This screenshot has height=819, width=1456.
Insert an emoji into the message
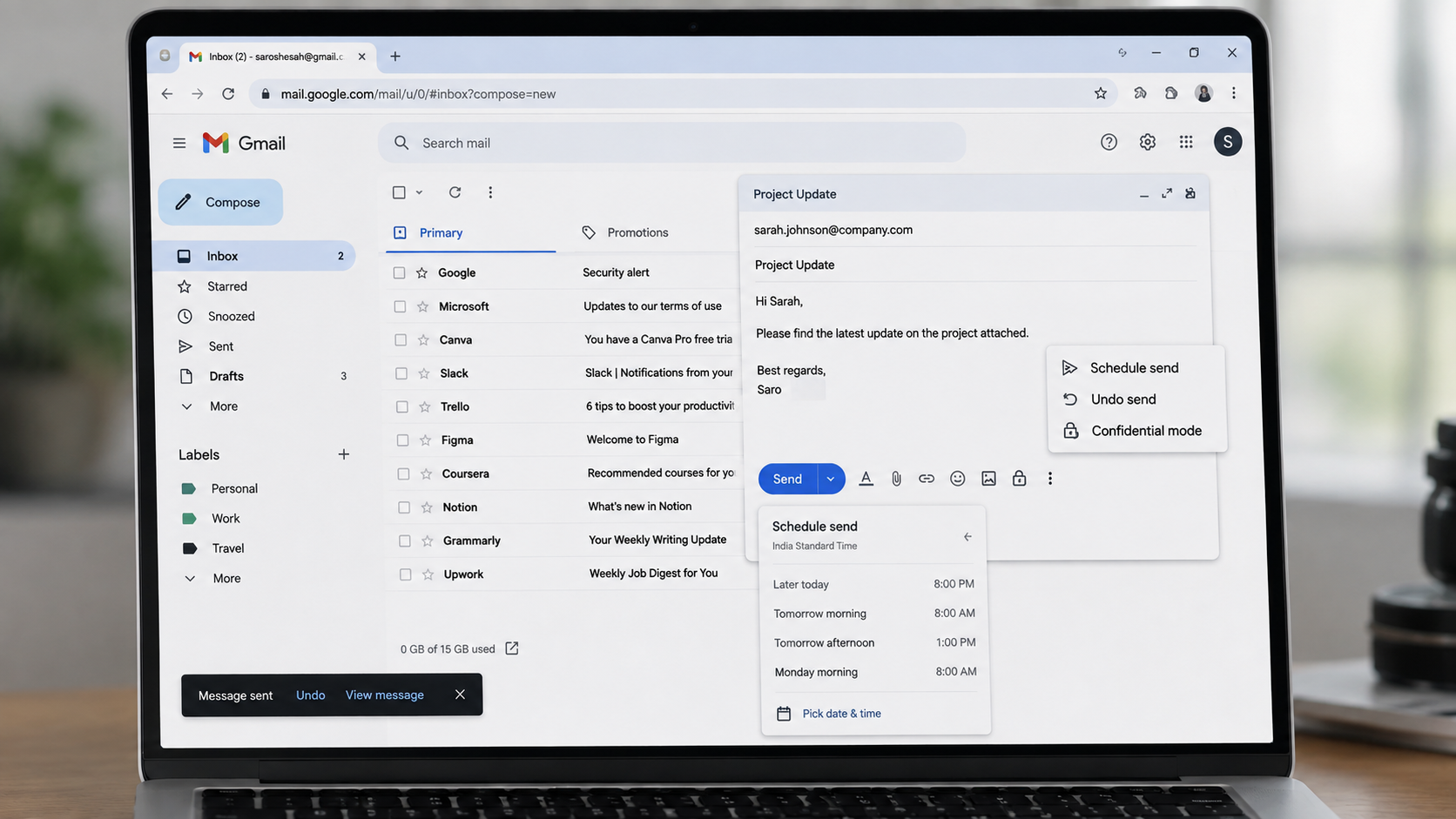click(x=958, y=479)
